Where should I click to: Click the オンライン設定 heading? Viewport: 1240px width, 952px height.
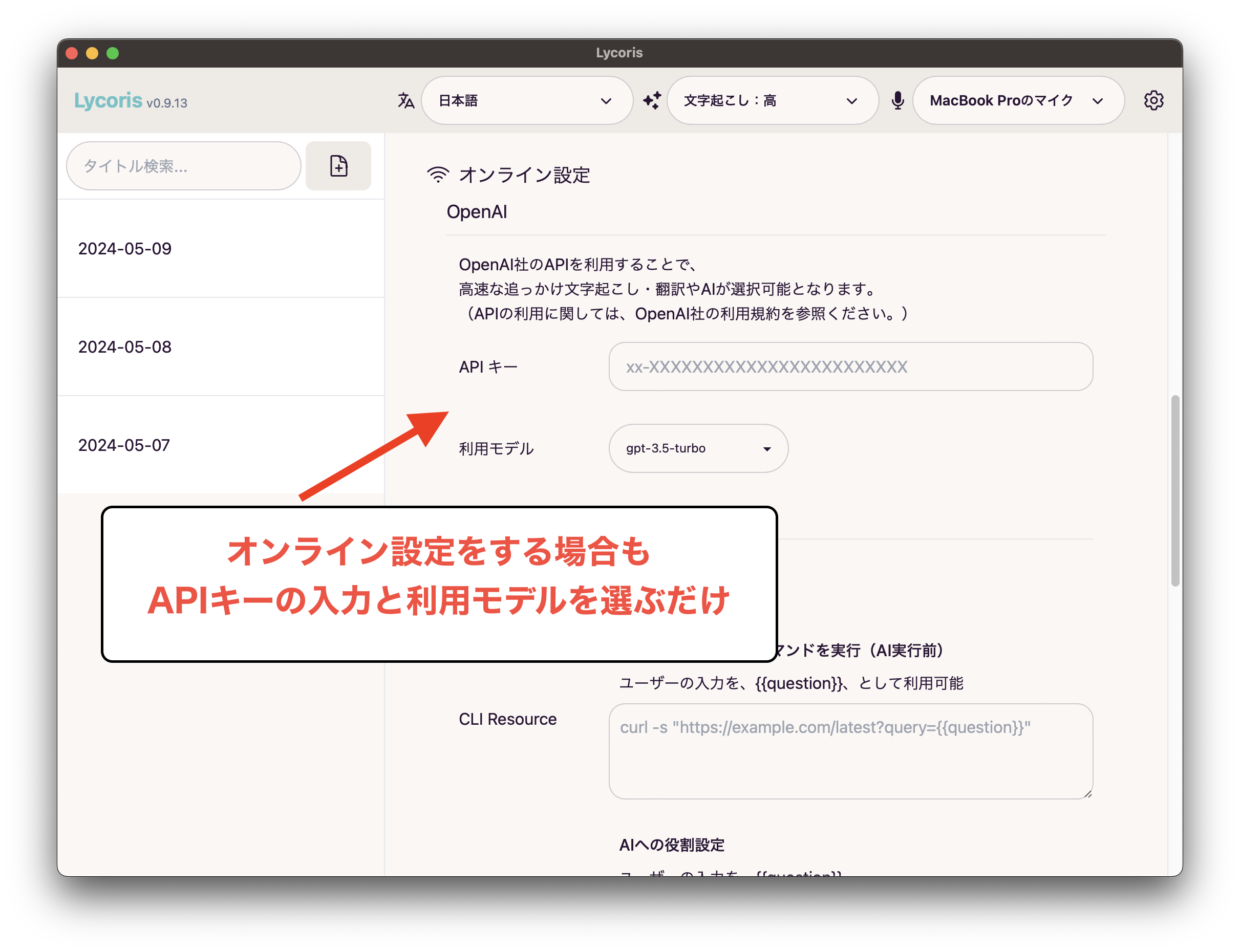tap(524, 175)
